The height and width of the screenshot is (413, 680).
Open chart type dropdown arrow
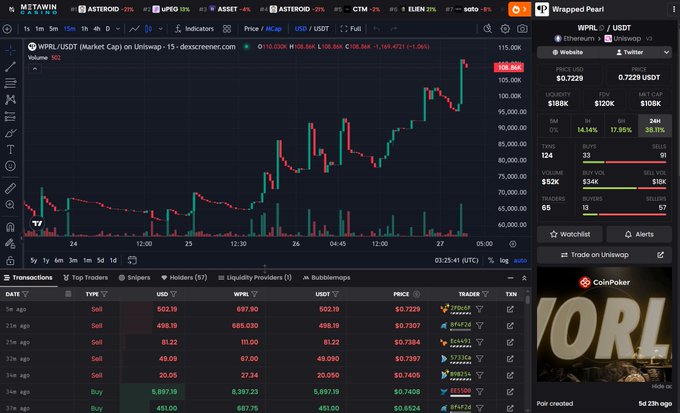pos(160,29)
